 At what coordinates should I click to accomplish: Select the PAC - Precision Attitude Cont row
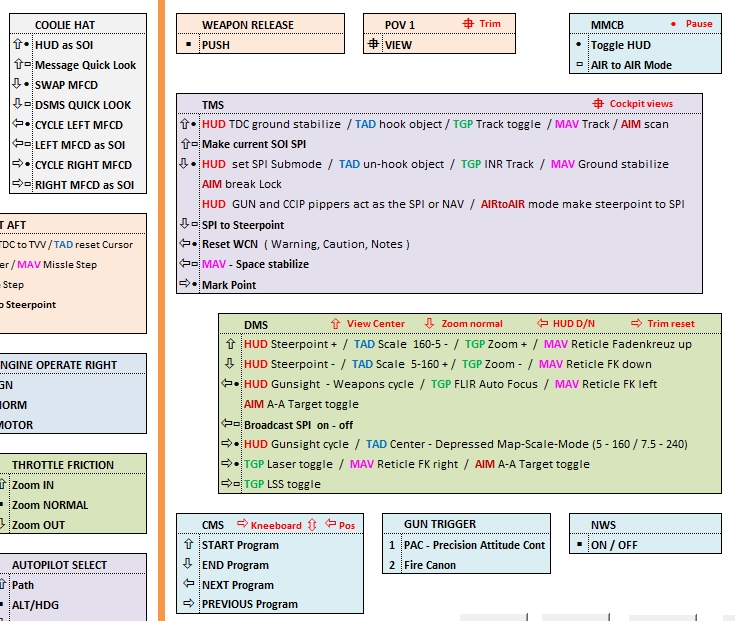(466, 545)
